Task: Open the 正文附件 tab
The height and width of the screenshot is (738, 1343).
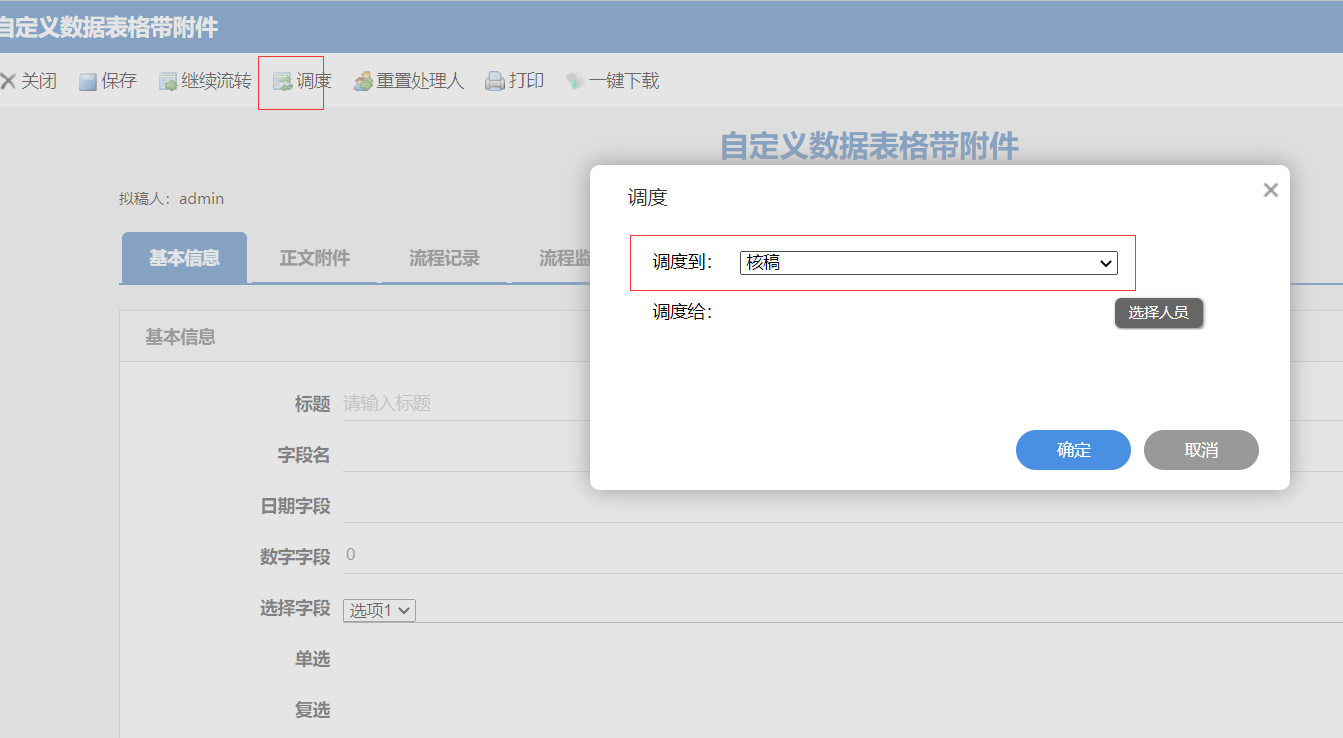Action: click(x=314, y=258)
